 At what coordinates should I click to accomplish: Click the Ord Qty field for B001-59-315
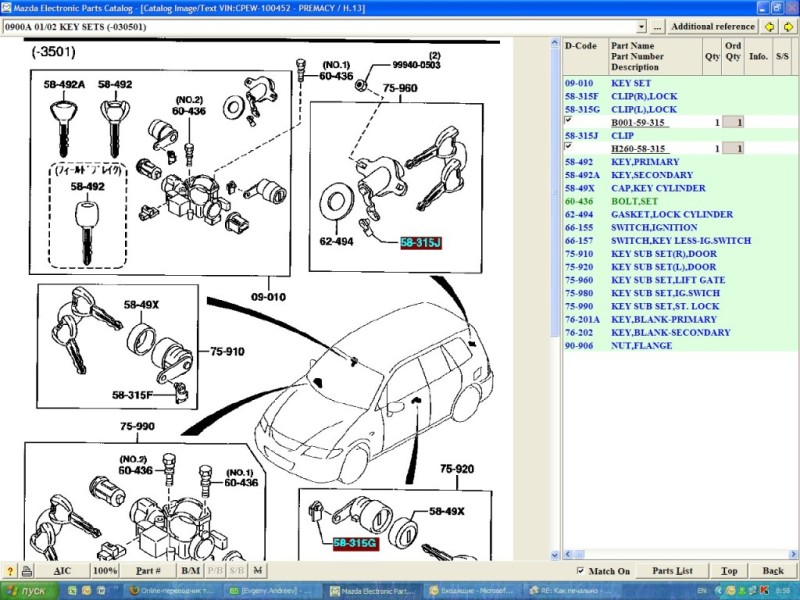(x=733, y=122)
